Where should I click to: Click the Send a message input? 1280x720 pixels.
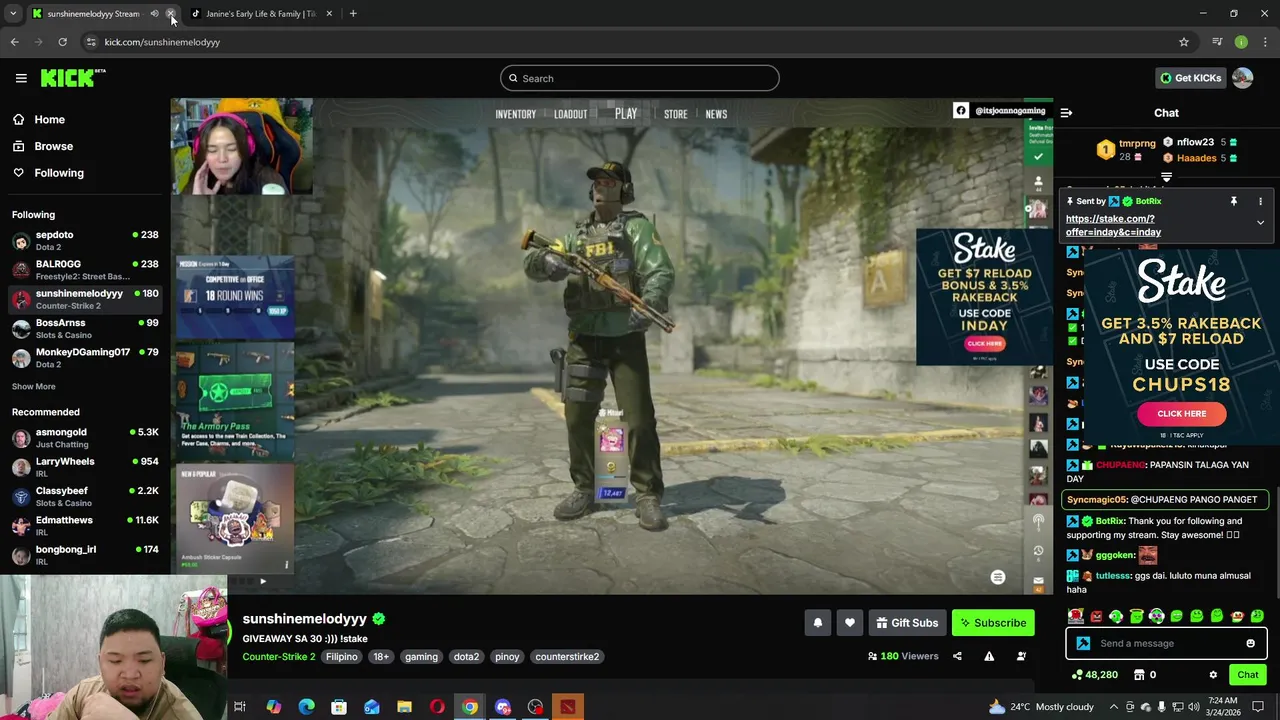(1165, 643)
